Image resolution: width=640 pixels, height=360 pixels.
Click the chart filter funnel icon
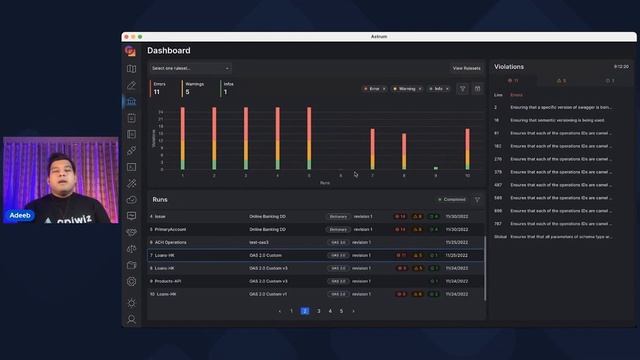tap(462, 89)
